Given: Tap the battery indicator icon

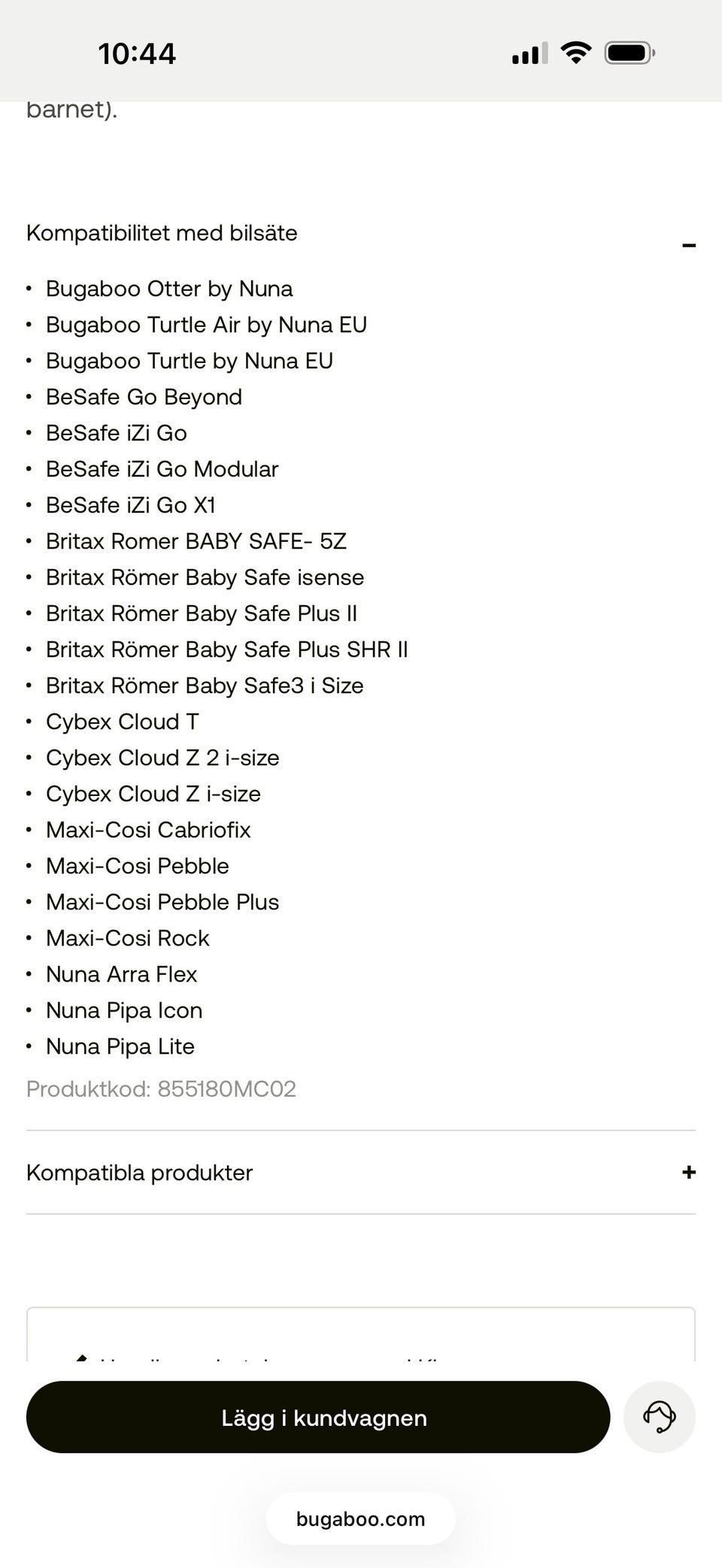Looking at the screenshot, I should (629, 53).
